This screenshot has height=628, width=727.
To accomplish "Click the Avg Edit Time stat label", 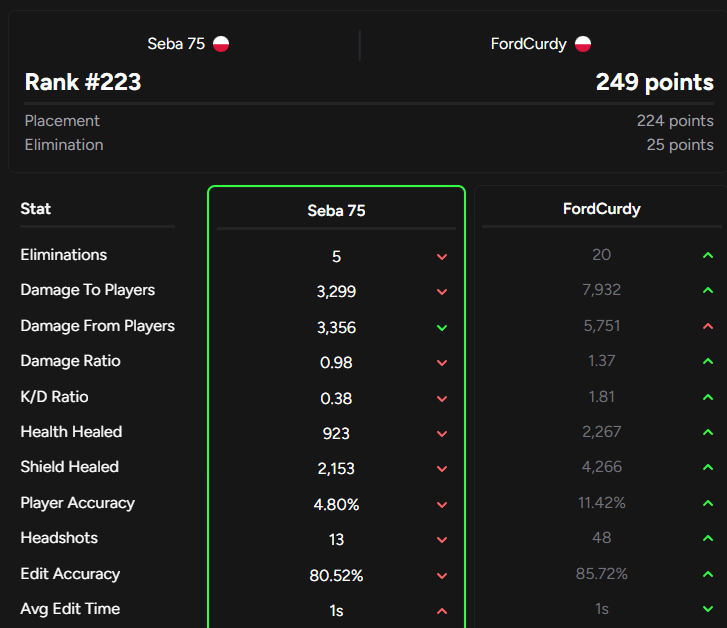I will point(70,609).
